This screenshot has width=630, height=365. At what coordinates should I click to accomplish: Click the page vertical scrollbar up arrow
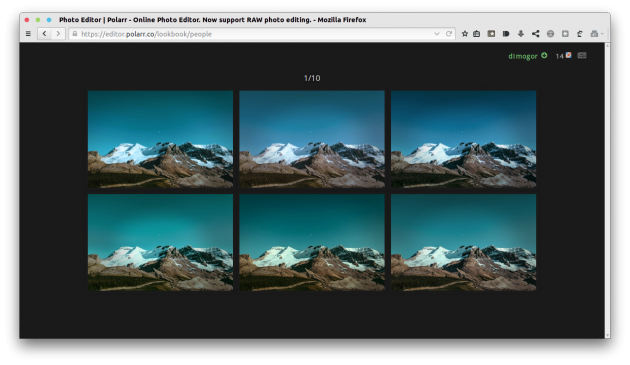608,45
